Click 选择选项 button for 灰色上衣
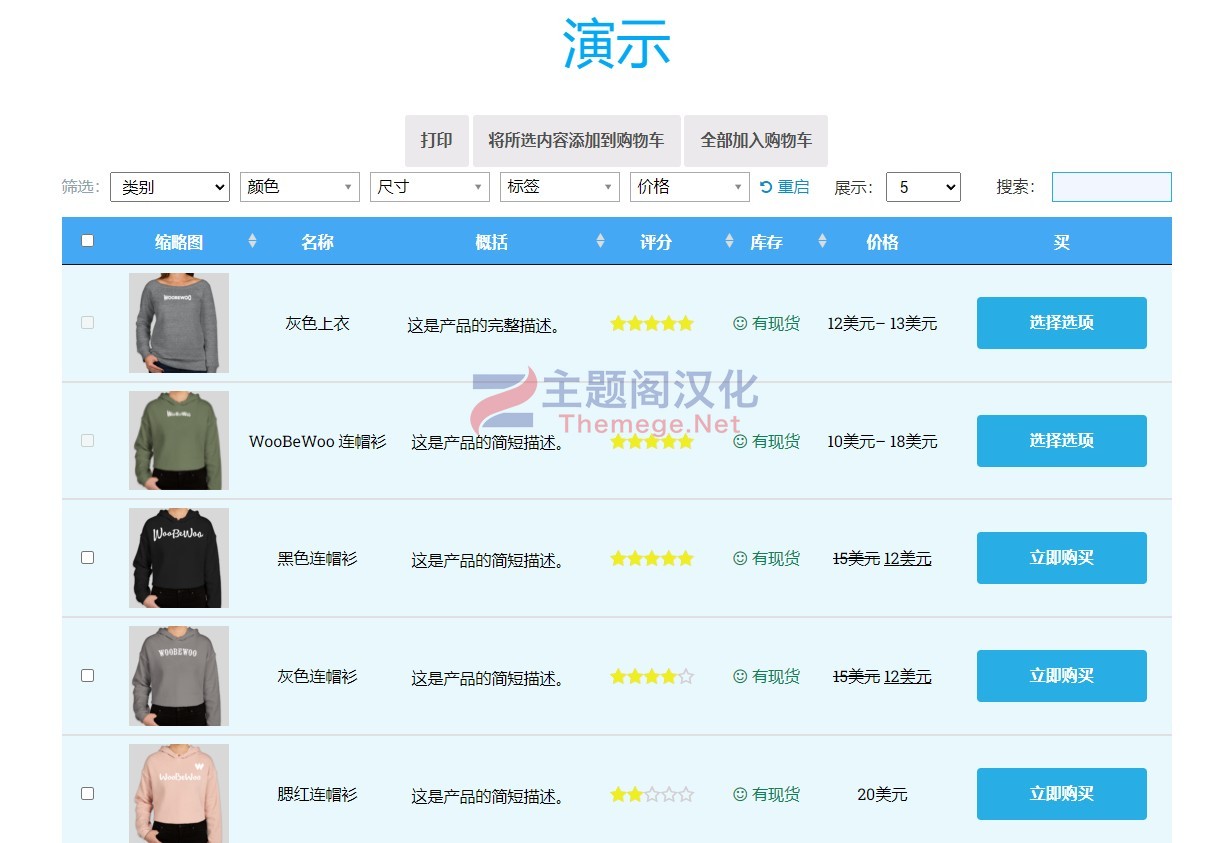This screenshot has height=843, width=1231. [x=1062, y=323]
